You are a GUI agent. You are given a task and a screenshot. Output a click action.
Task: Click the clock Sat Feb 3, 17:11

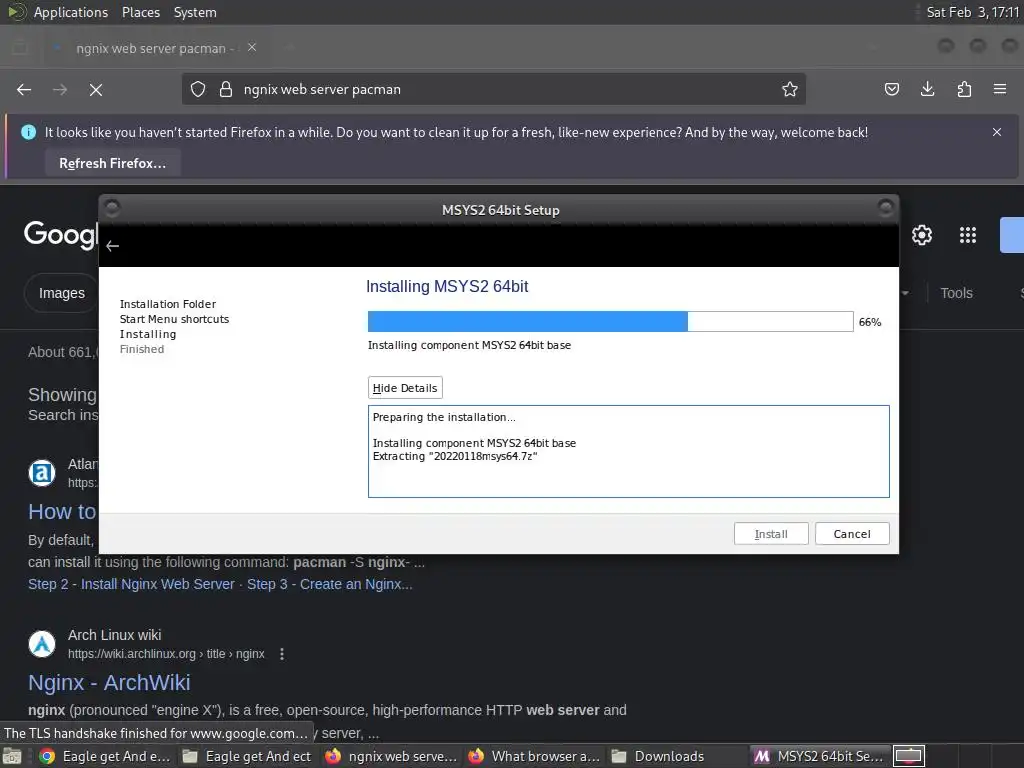click(x=972, y=12)
